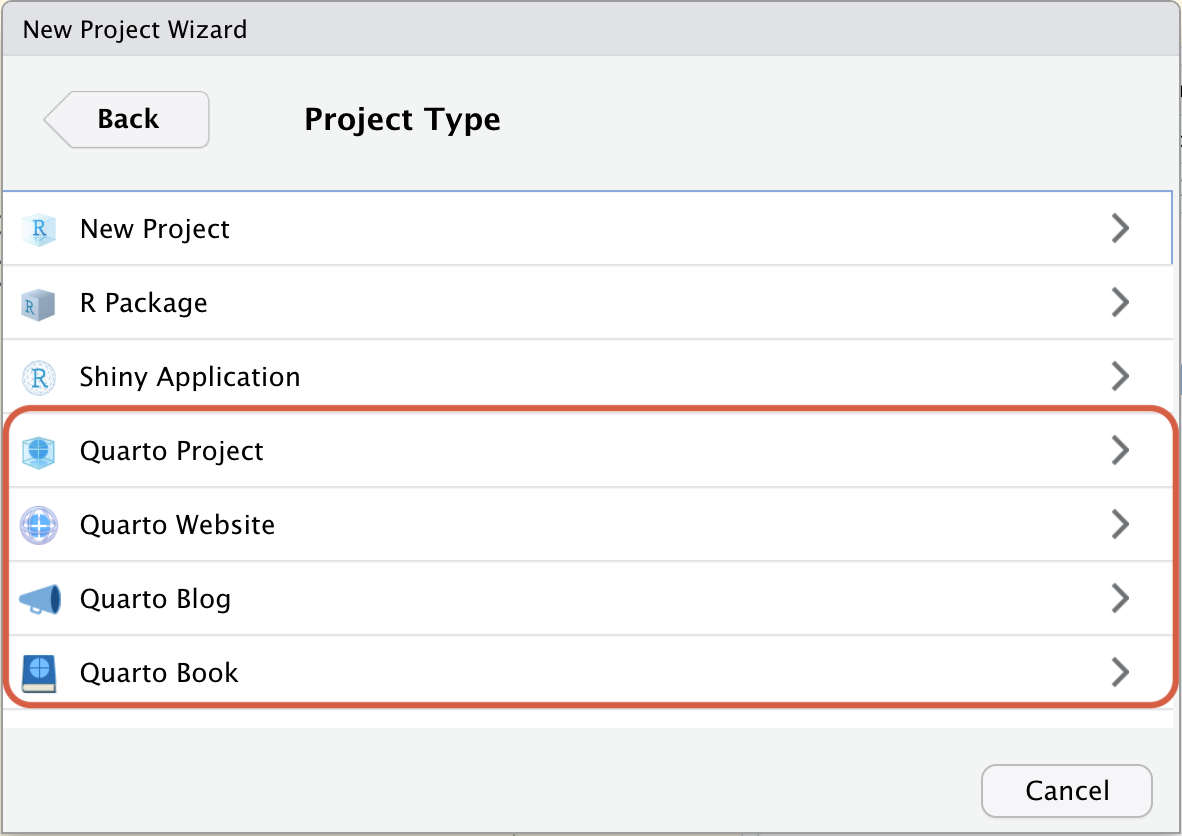Click the New Project R cube icon

point(40,229)
